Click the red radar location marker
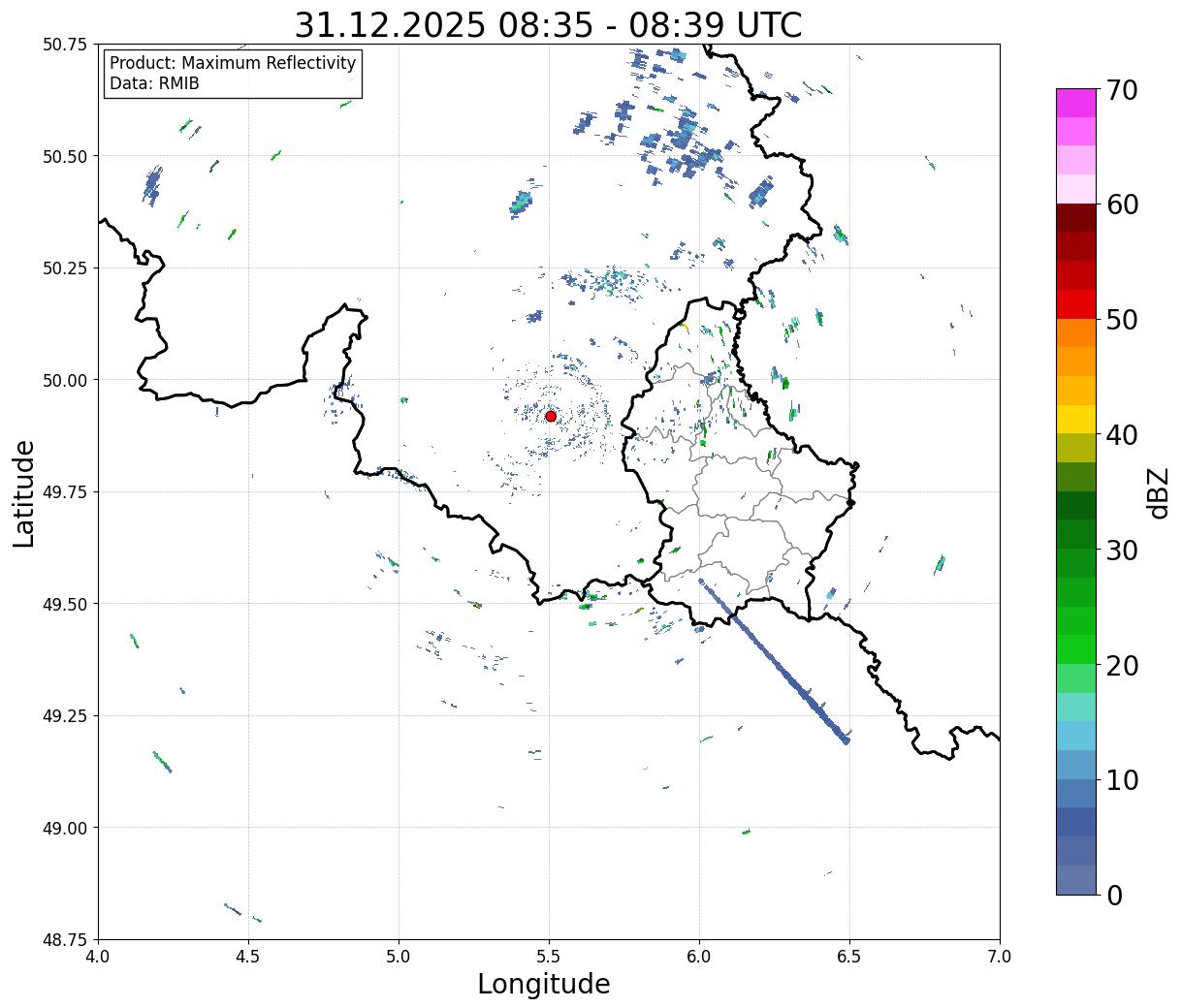Image resolution: width=1182 pixels, height=1008 pixels. [x=551, y=416]
